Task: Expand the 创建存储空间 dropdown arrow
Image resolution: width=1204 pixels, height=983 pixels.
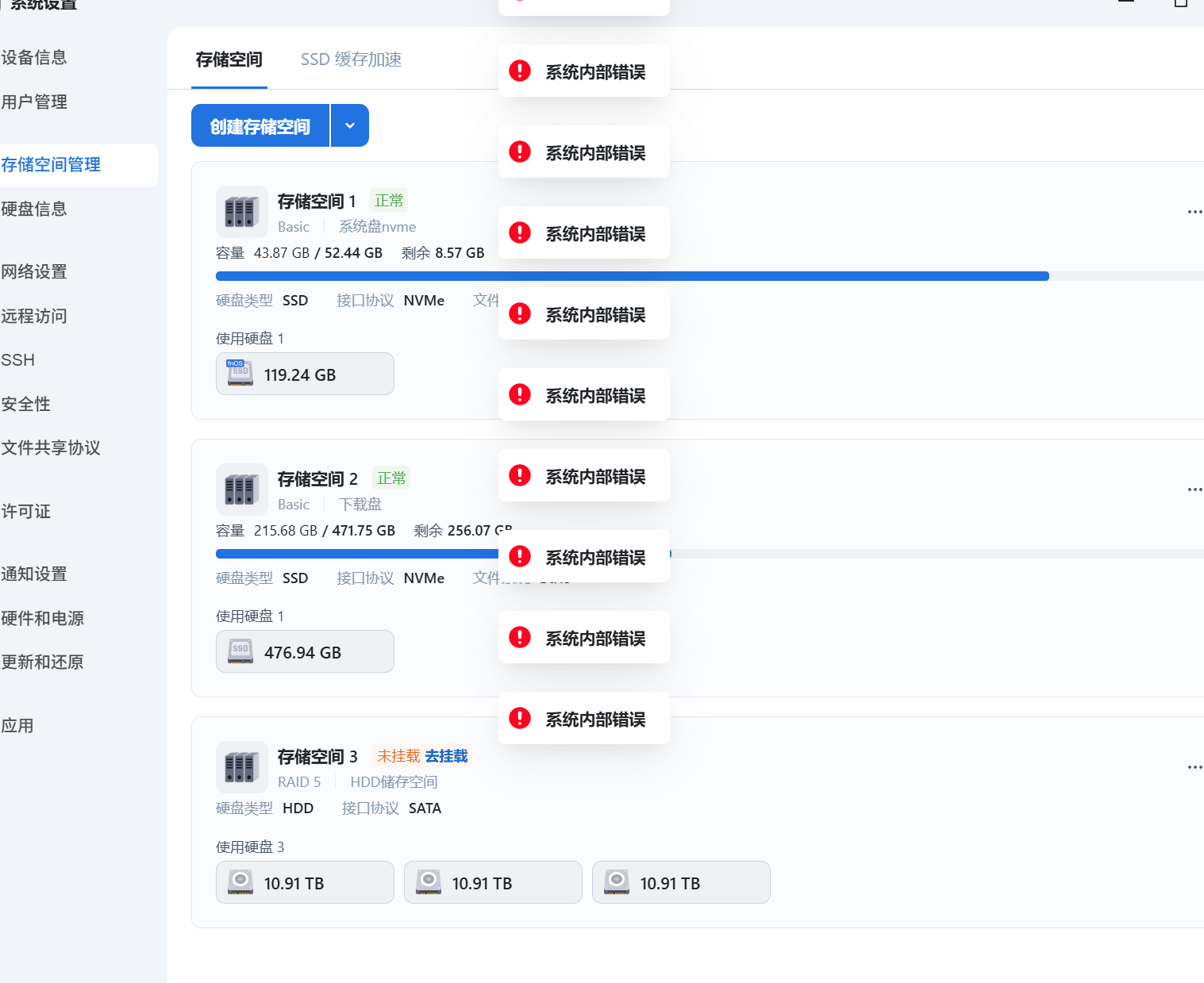Action: tap(349, 125)
